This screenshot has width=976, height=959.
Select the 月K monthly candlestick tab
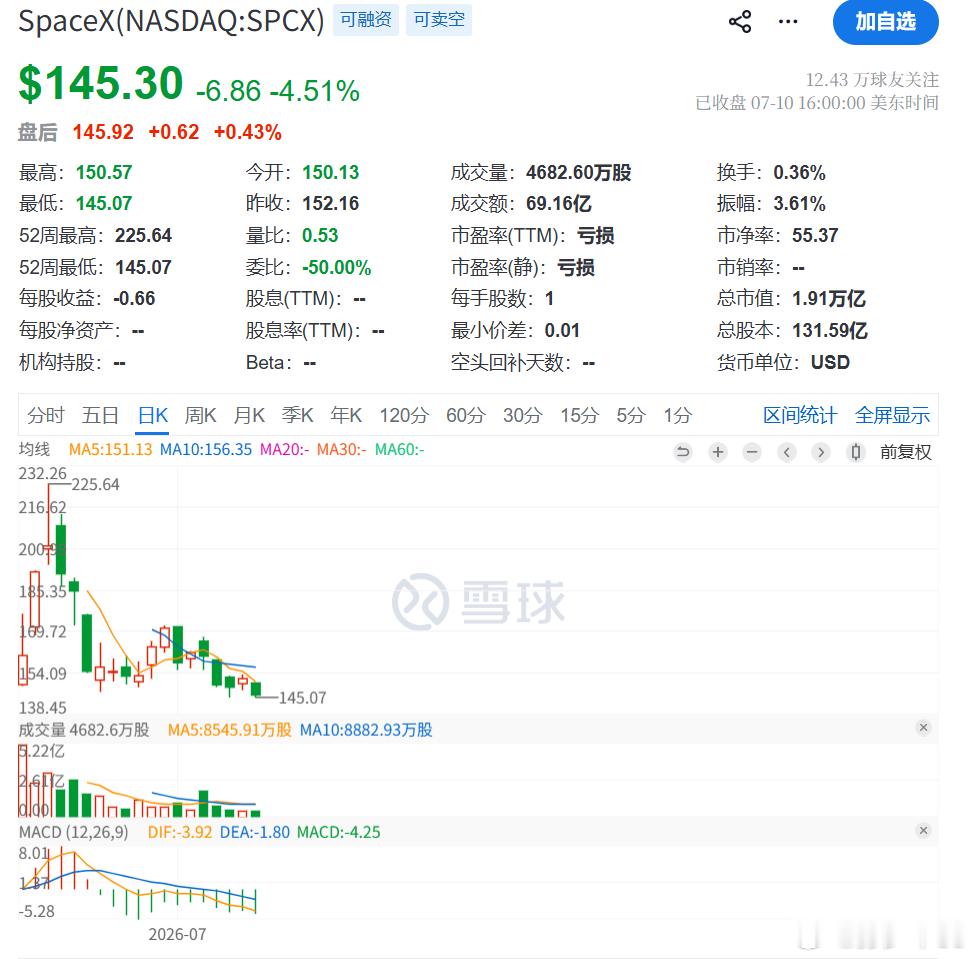point(249,415)
